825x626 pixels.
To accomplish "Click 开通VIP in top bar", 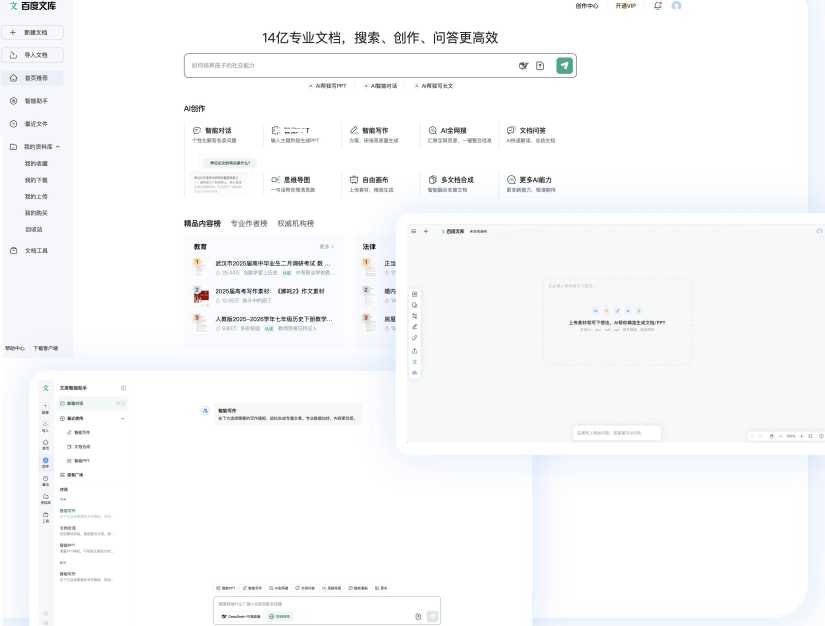I will pyautogui.click(x=626, y=6).
